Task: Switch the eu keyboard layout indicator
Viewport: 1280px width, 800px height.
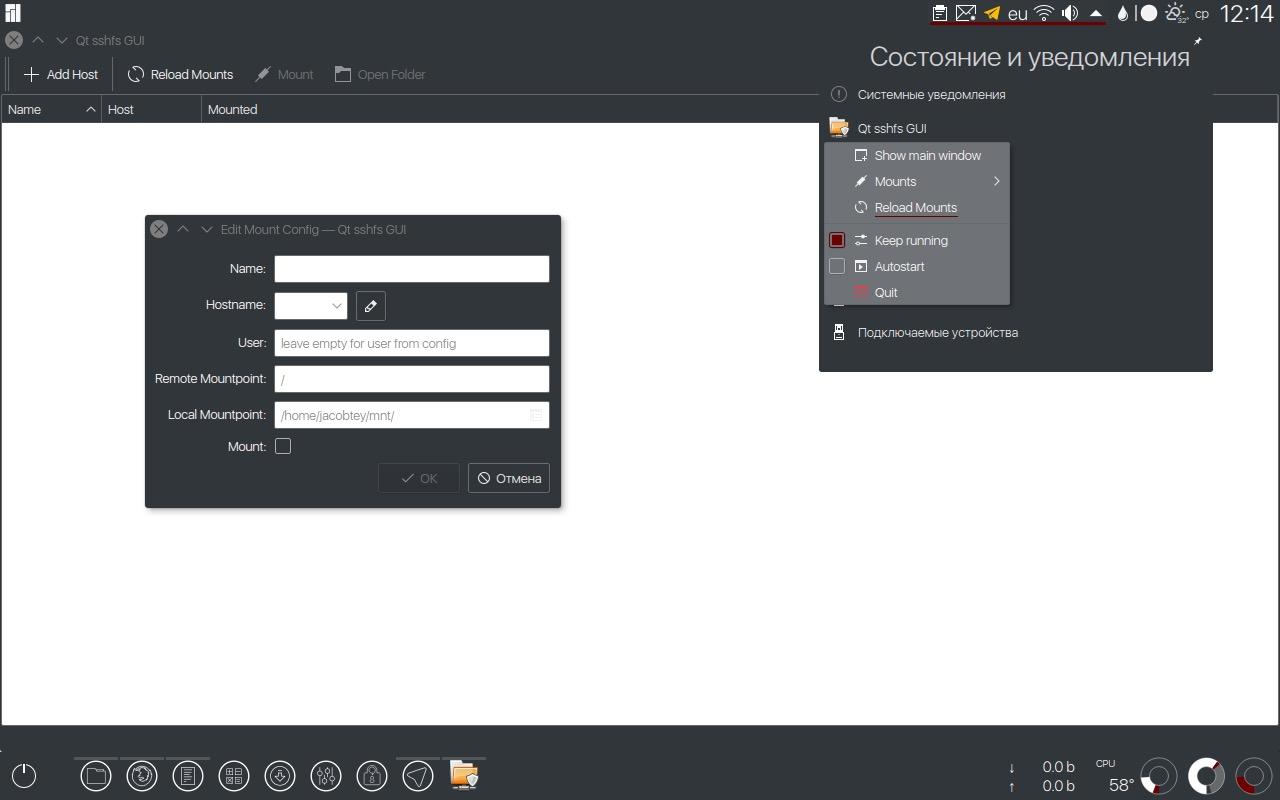Action: pyautogui.click(x=1018, y=13)
